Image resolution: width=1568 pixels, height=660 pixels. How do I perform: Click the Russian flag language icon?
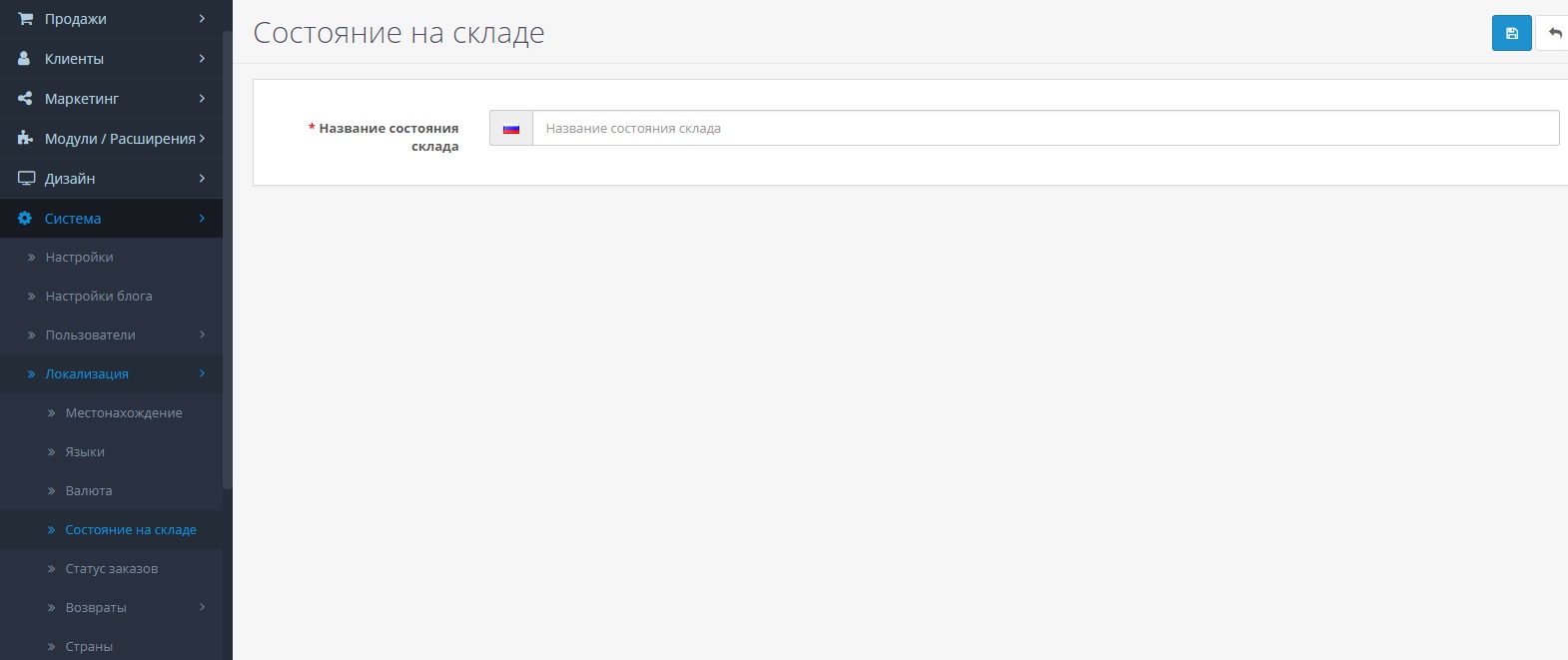click(511, 129)
